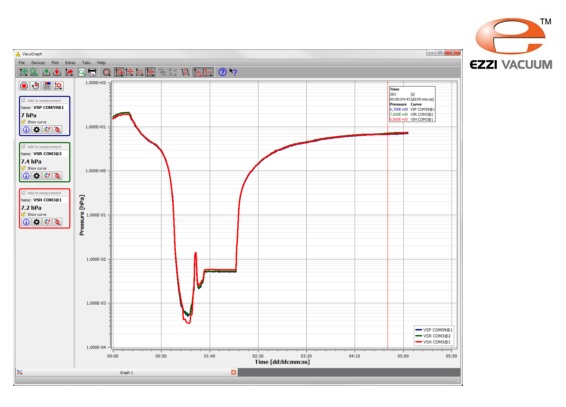Start recording with the red record button

(x=24, y=86)
